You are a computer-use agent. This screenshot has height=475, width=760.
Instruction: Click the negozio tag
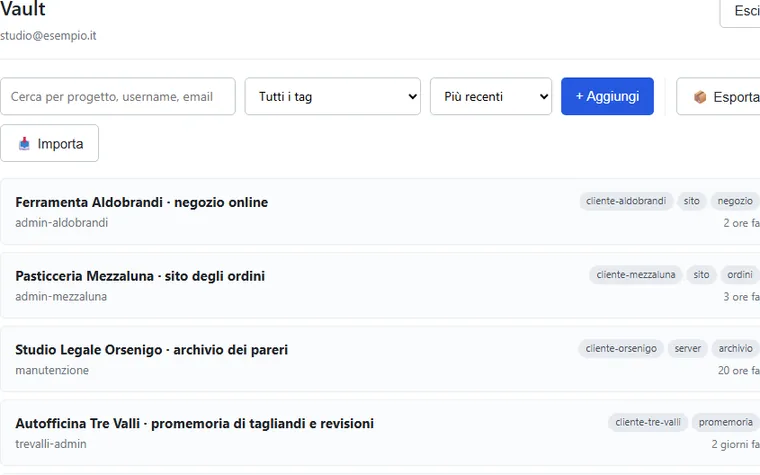click(735, 201)
